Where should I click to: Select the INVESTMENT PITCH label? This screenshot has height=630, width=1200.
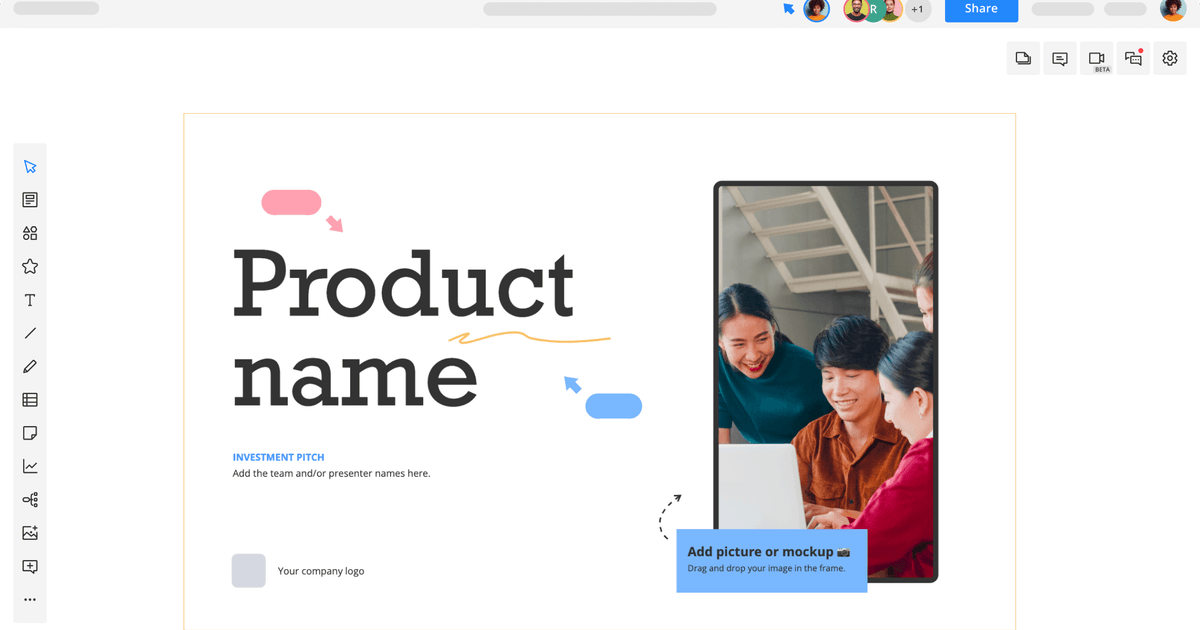279,457
